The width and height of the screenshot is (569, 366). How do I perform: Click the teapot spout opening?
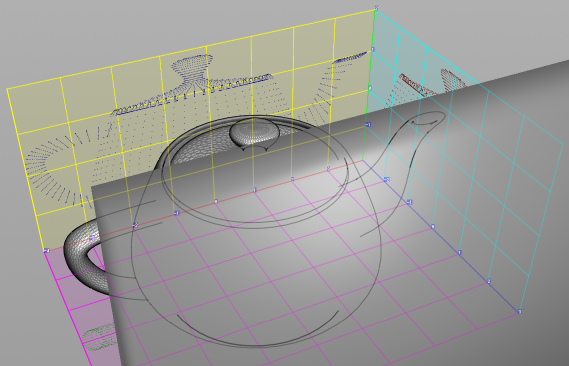coord(428,119)
